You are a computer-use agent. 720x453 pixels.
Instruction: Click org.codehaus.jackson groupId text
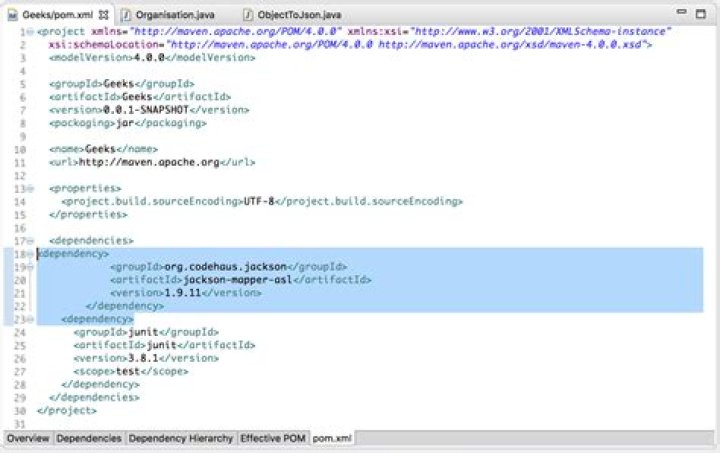click(x=225, y=267)
